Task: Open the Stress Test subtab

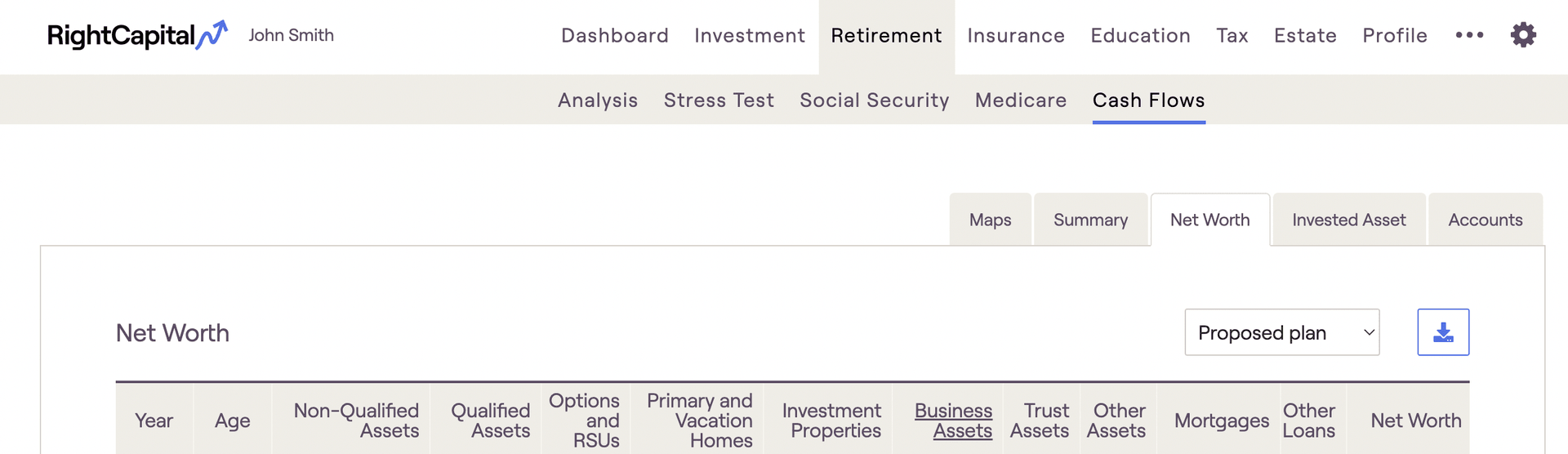Action: tap(719, 100)
